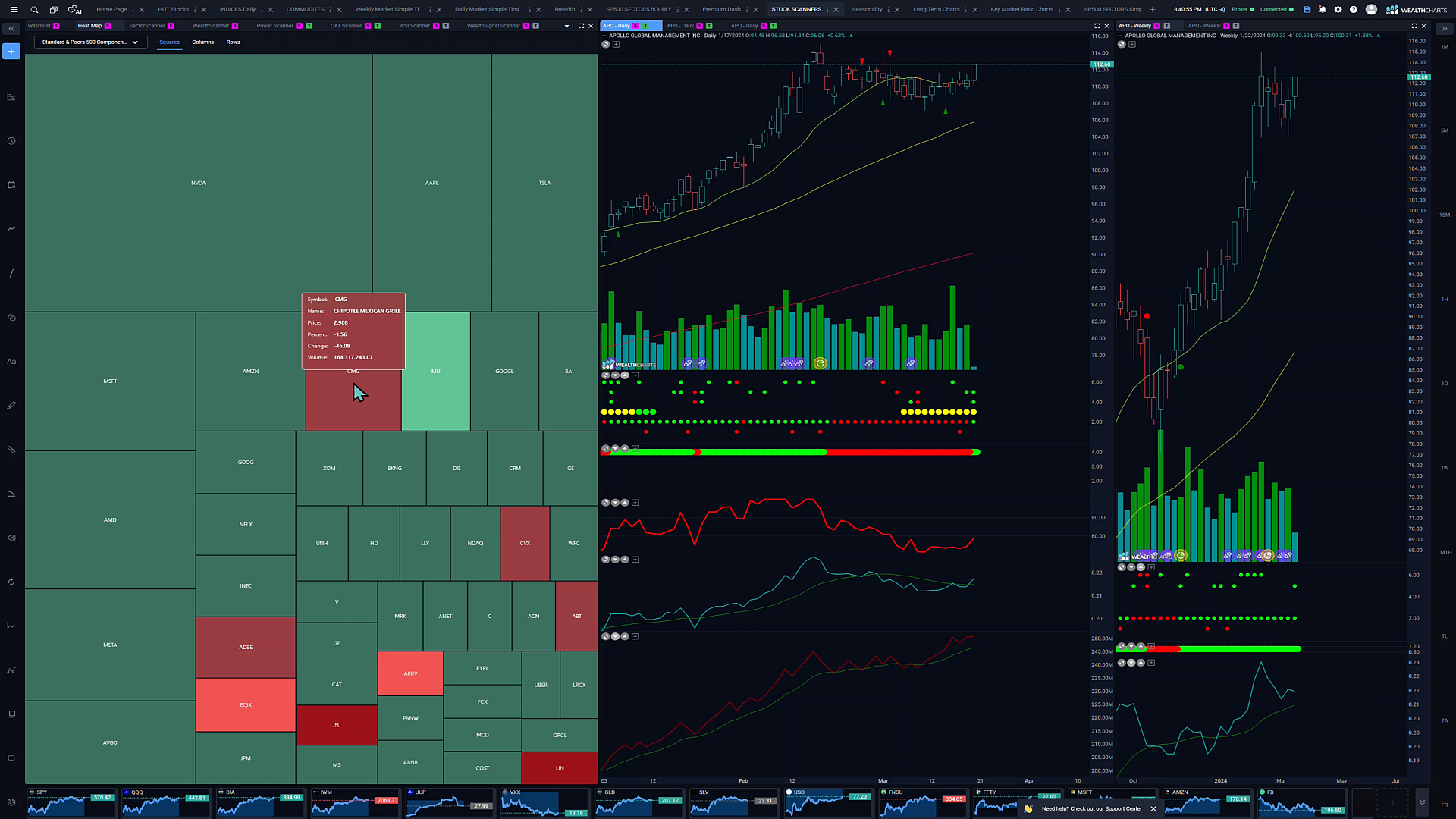Viewport: 1456px width, 819px height.
Task: Switch to the Key Market Ratio Charts tab
Action: point(1021,10)
